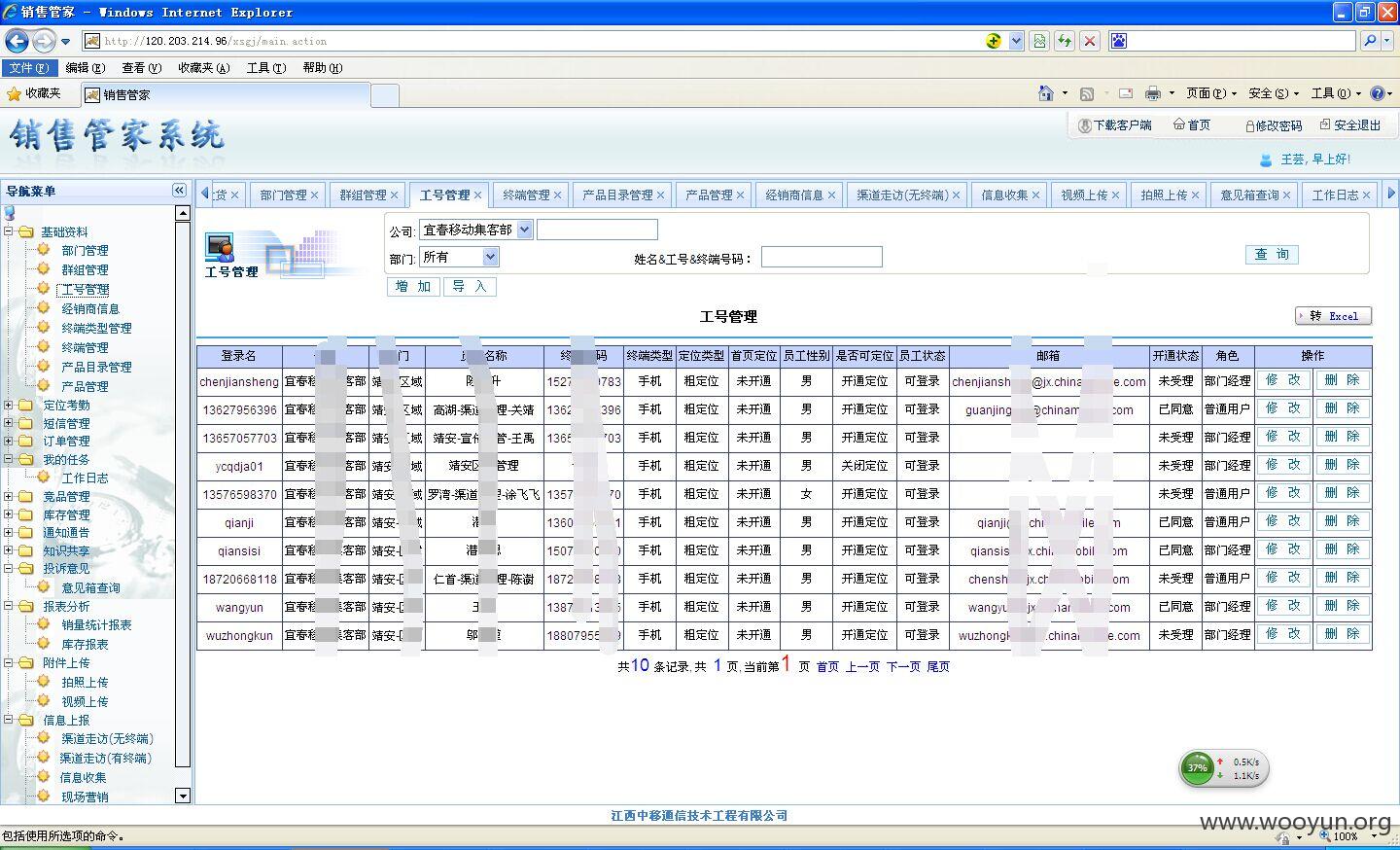Click the IE back navigation button
The image size is (1400, 850).
pos(17,41)
